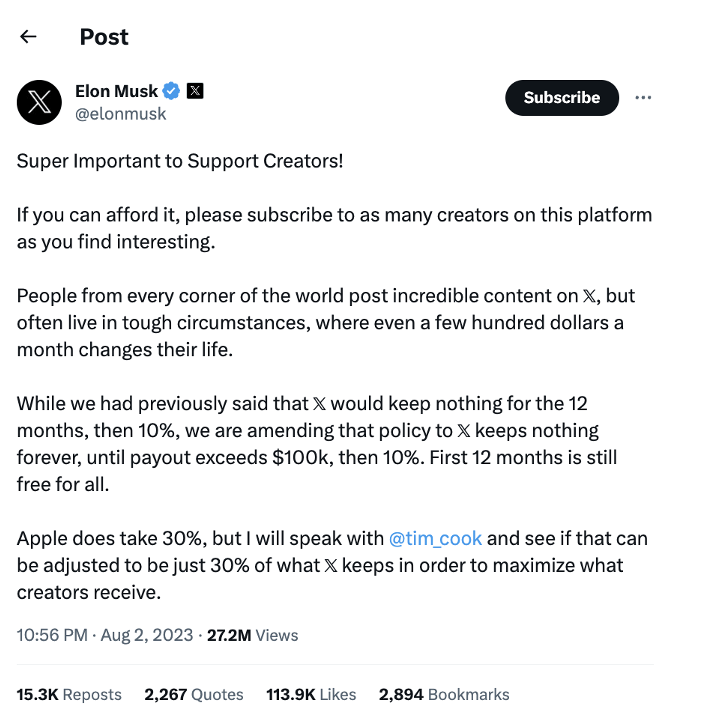722x716 pixels.
Task: Click the @elonmusk handle
Action: click(x=121, y=114)
